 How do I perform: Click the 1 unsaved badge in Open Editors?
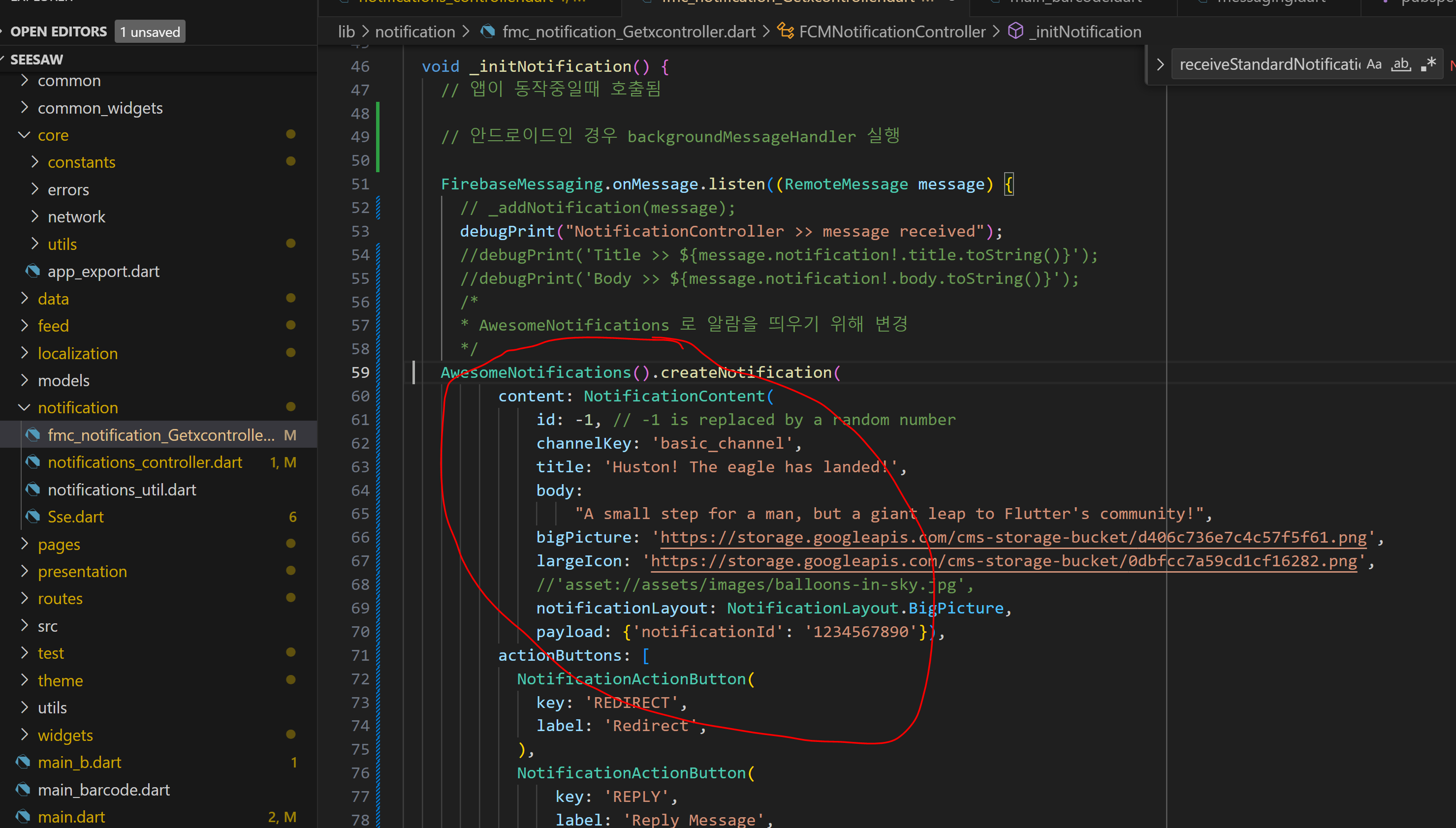tap(150, 32)
